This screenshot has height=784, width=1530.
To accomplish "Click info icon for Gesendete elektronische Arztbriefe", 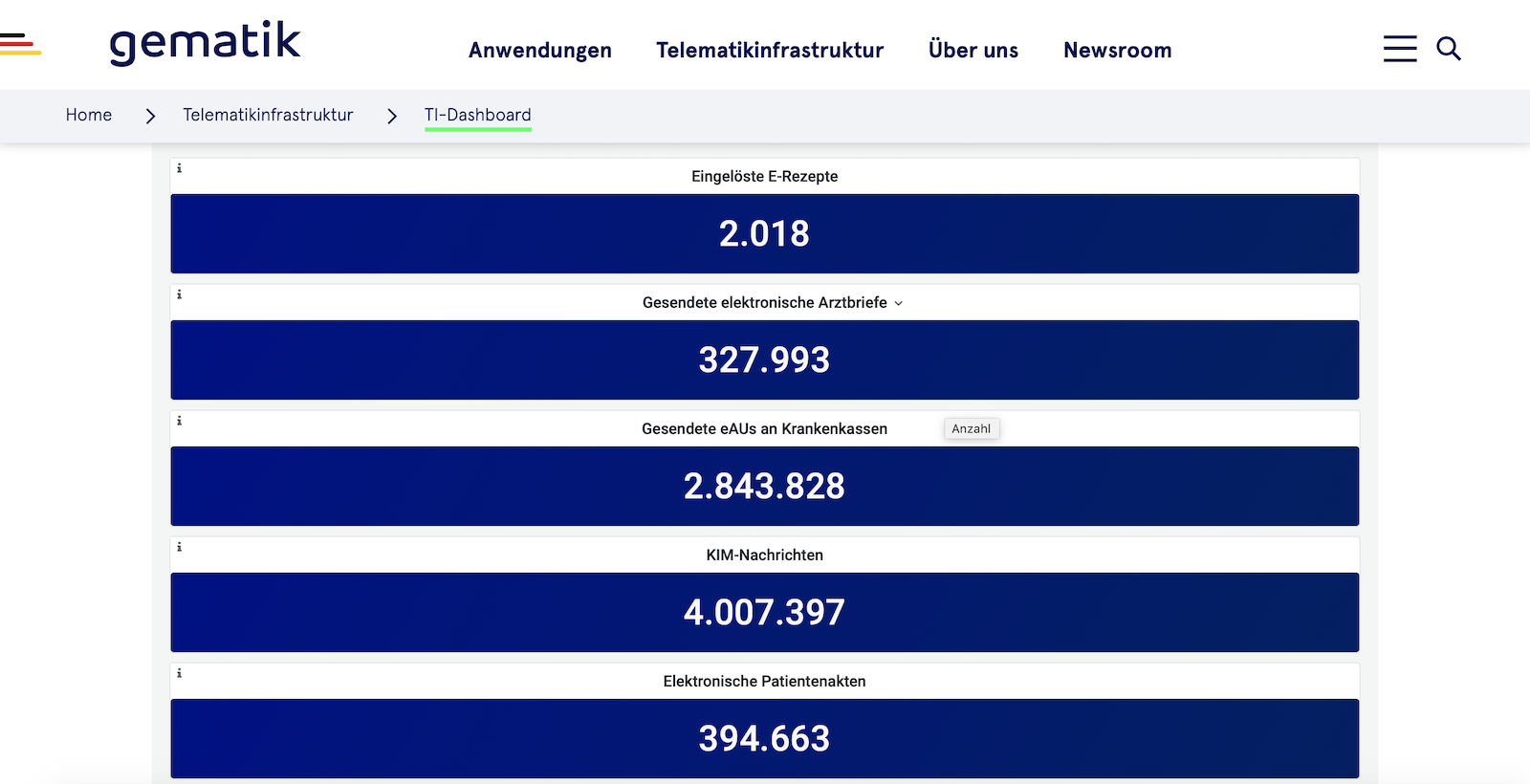I will (x=179, y=294).
